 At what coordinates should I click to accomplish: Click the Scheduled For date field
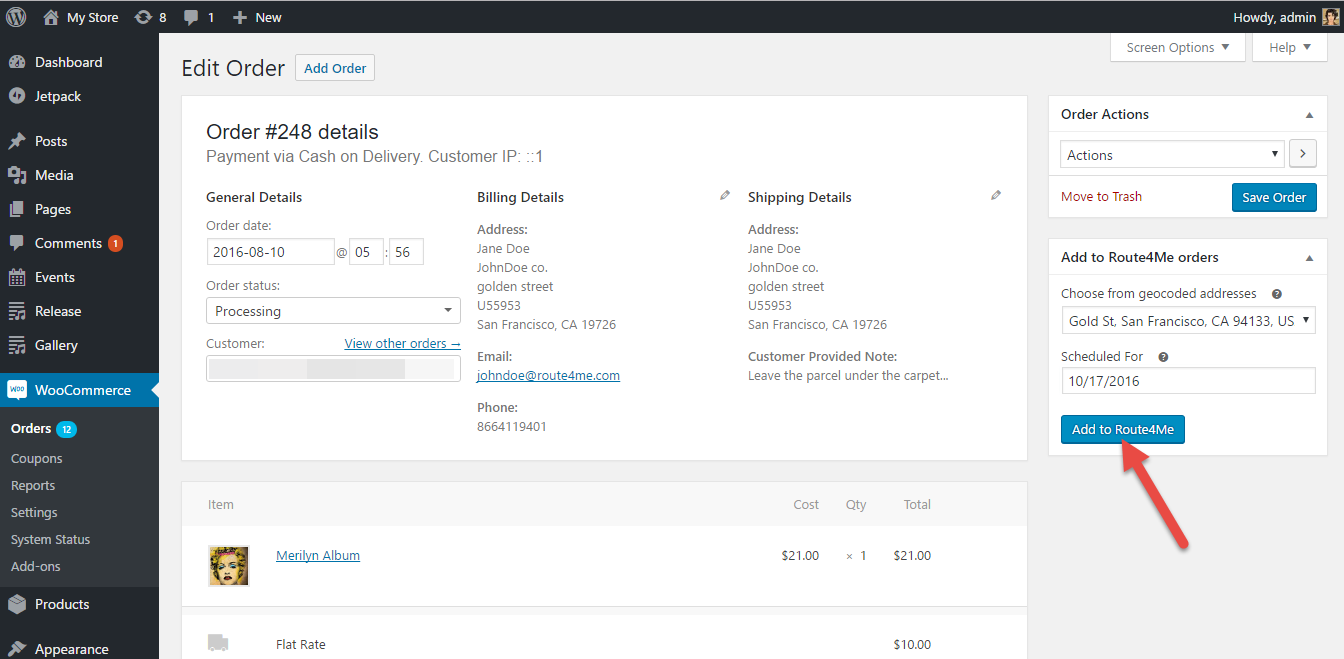pyautogui.click(x=1188, y=381)
